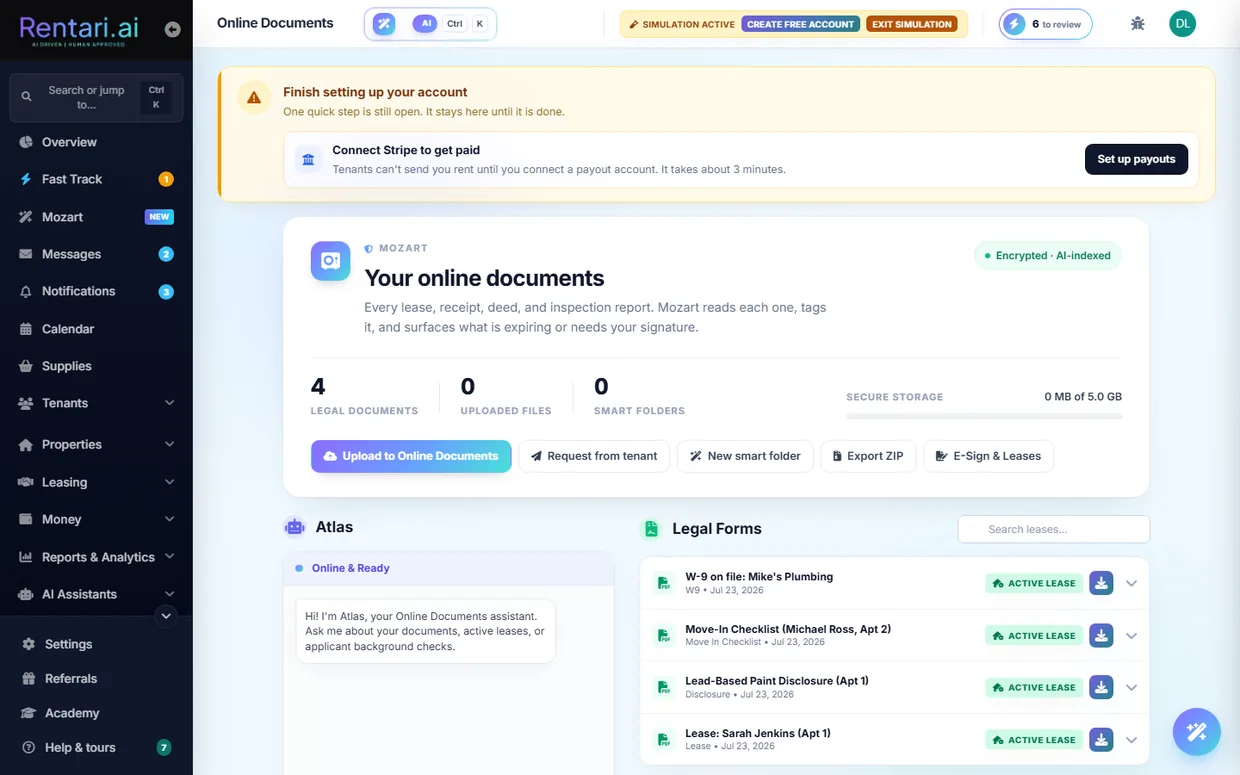Open the DL user avatar menu
This screenshot has width=1240, height=775.
1183,24
